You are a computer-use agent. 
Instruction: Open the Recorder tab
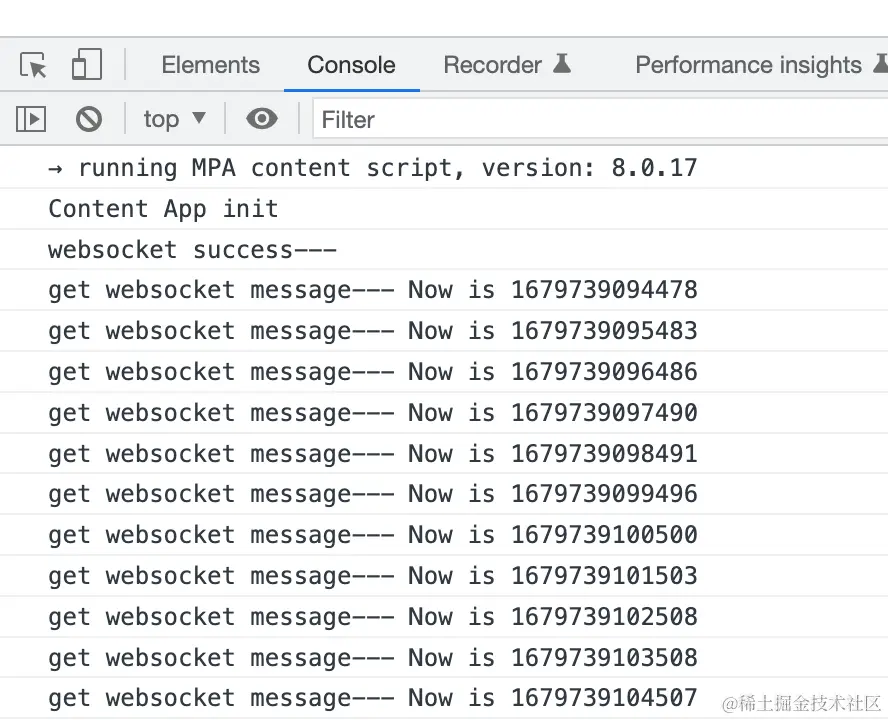(492, 65)
